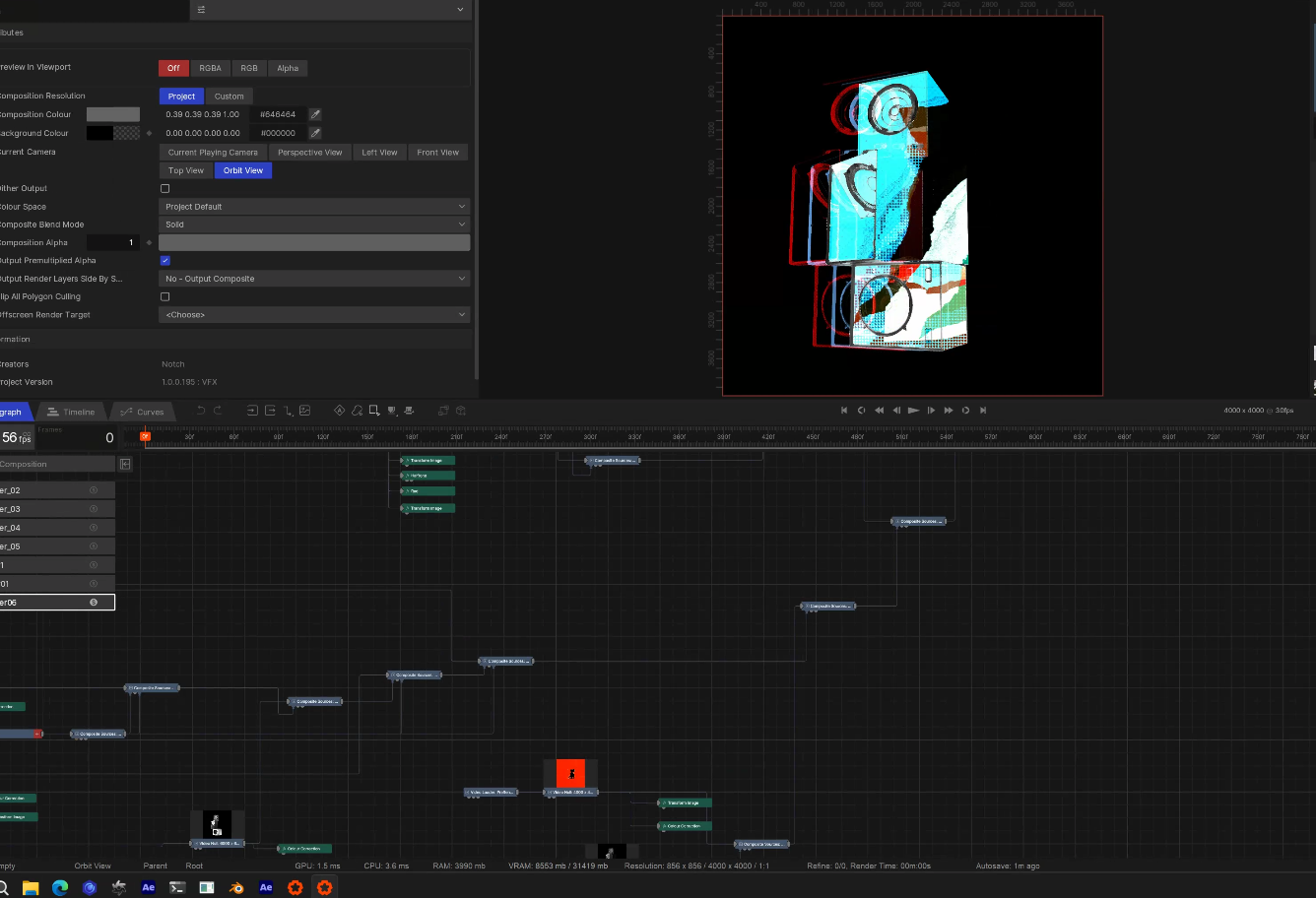The image size is (1316, 898).
Task: Jump to the last frame
Action: 983,411
